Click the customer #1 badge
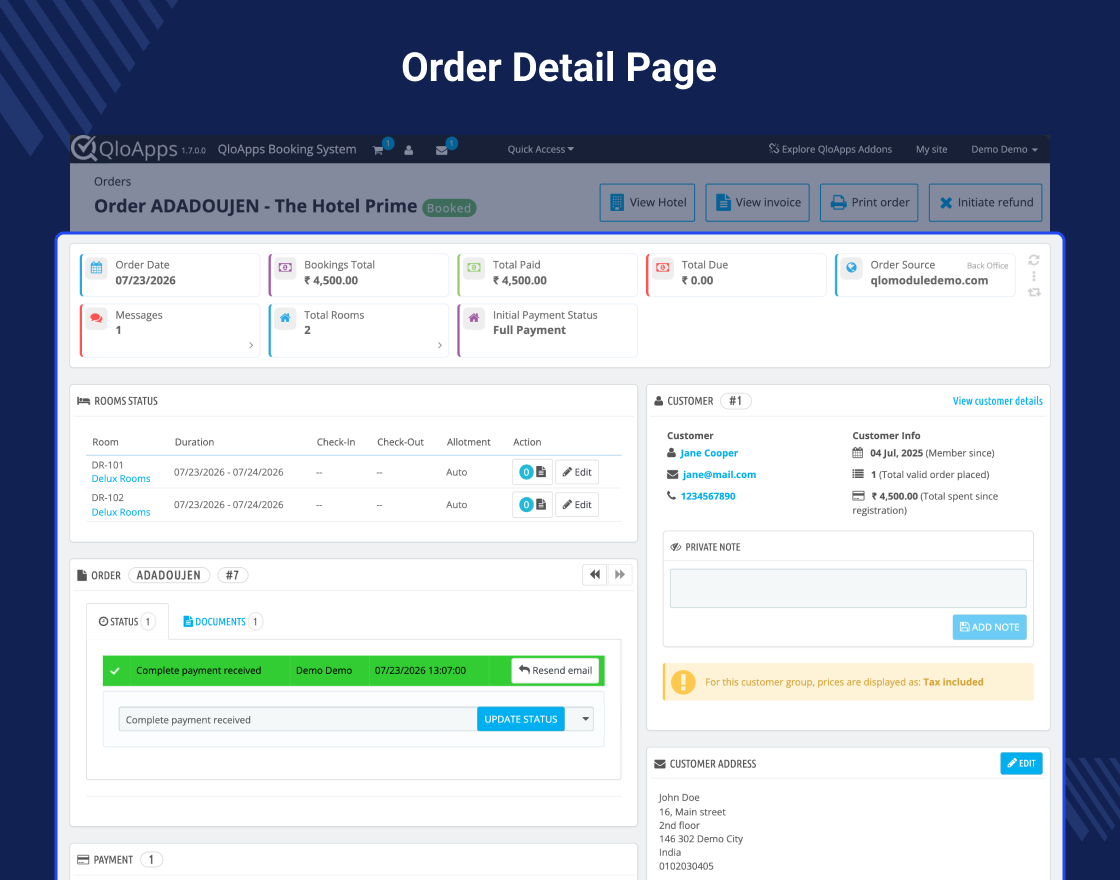This screenshot has width=1120, height=880. [735, 401]
